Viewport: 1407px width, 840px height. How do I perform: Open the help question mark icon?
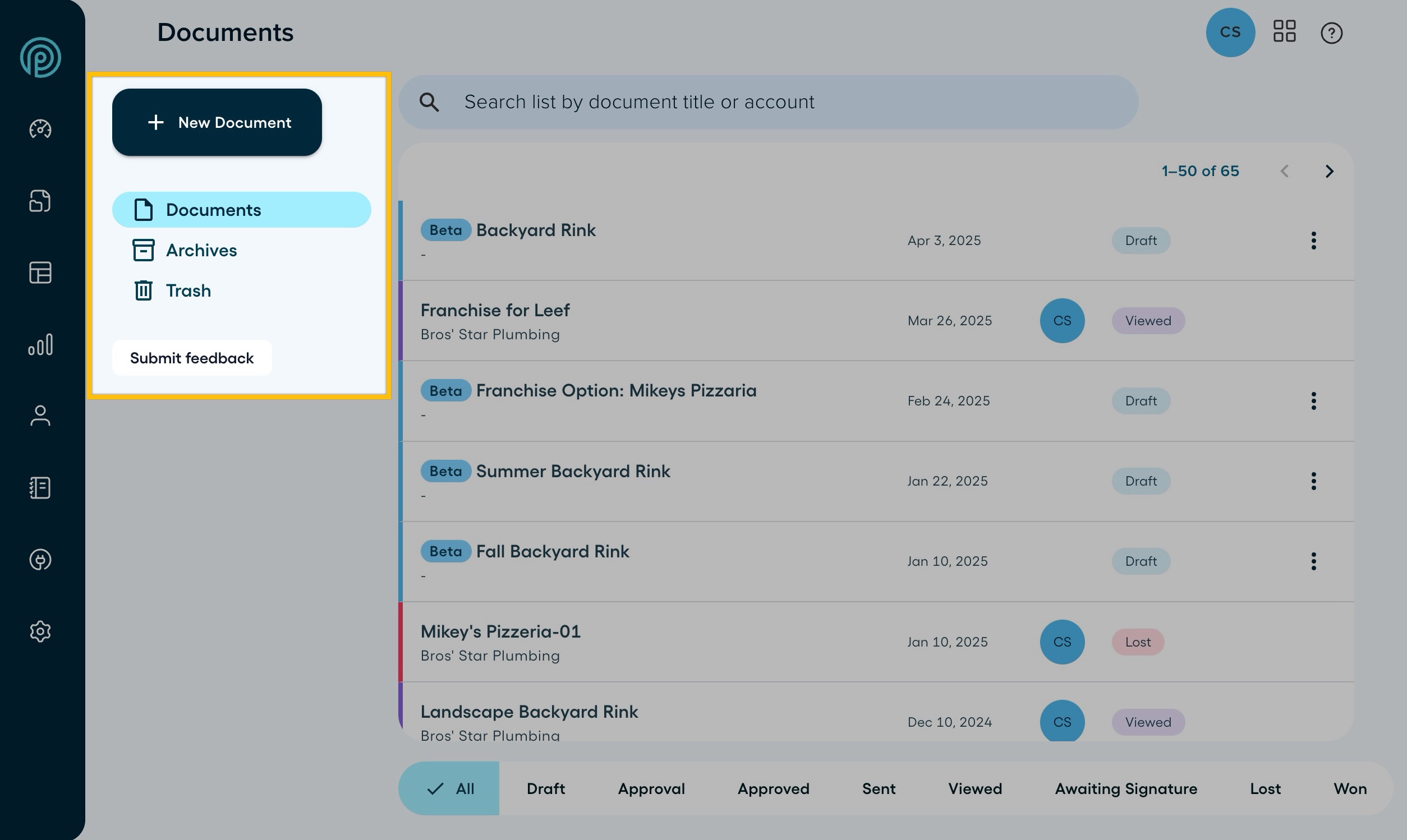(x=1331, y=33)
